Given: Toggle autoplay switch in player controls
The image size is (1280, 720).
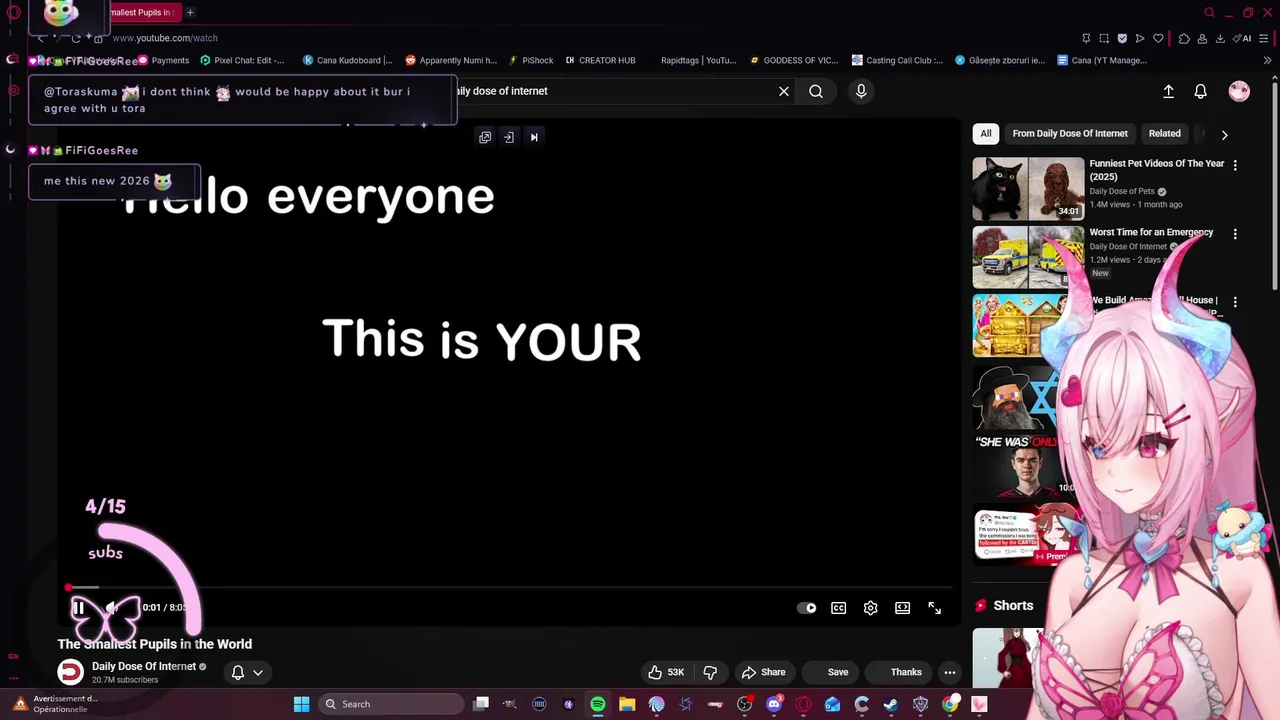Looking at the screenshot, I should pyautogui.click(x=807, y=608).
